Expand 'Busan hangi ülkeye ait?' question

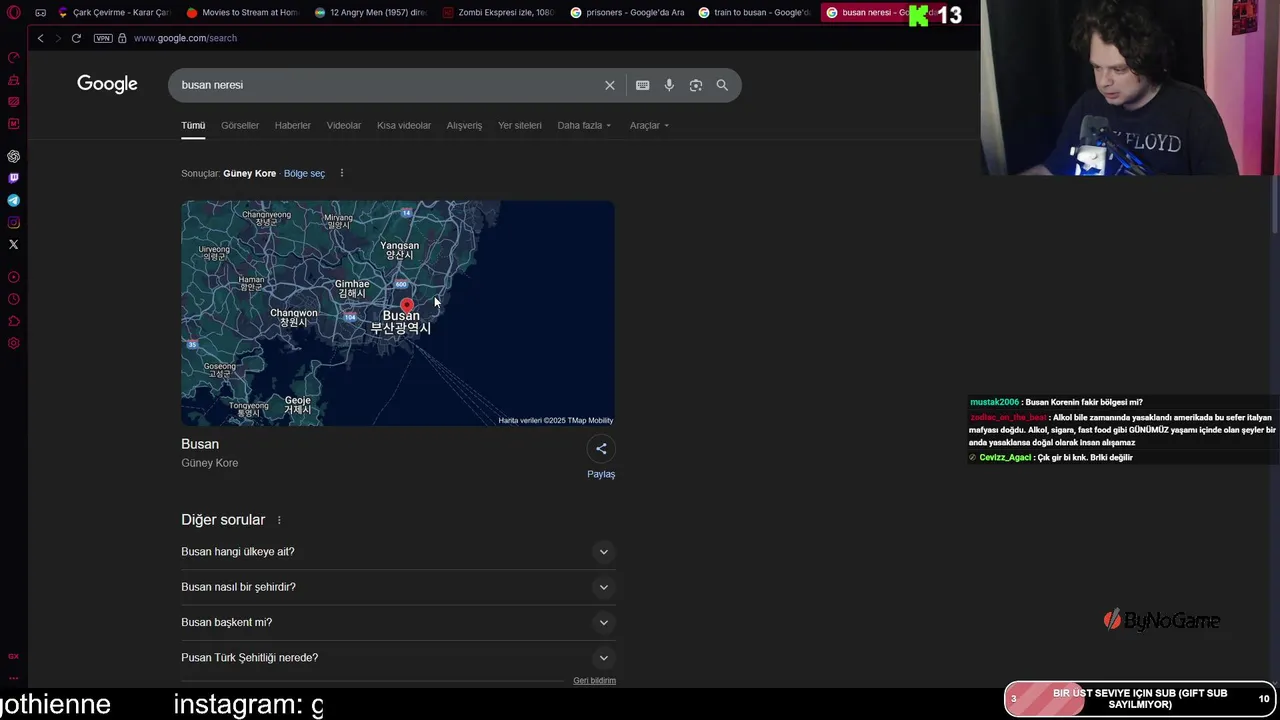pos(398,552)
